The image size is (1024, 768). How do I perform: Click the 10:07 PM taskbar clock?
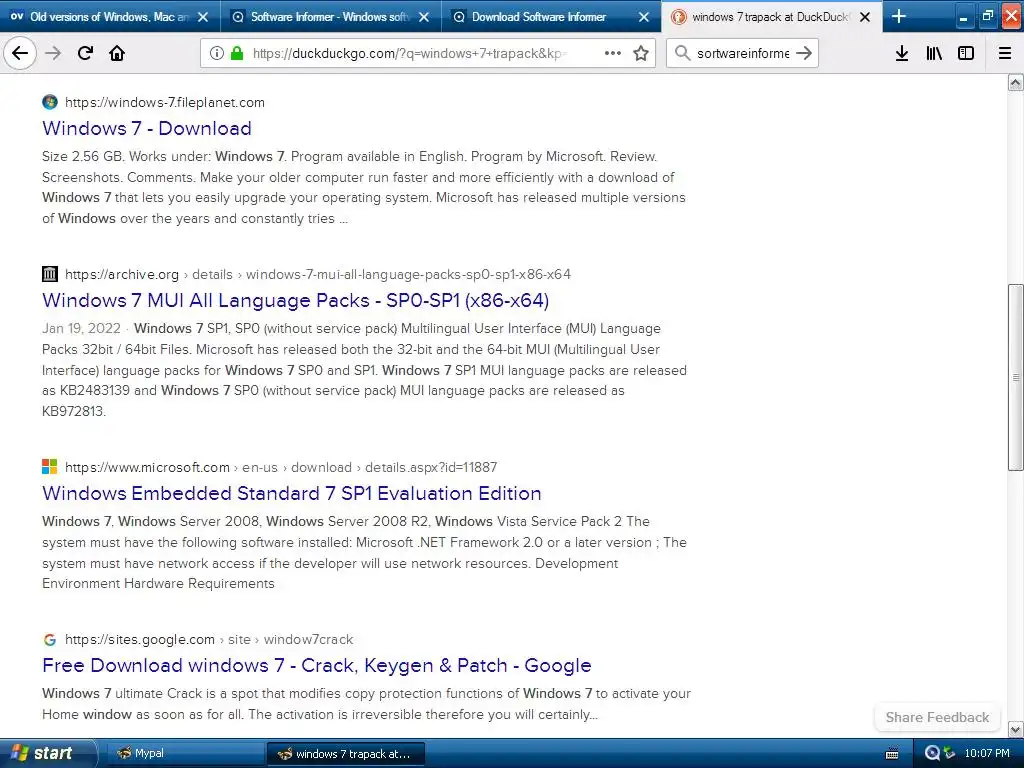click(x=987, y=754)
